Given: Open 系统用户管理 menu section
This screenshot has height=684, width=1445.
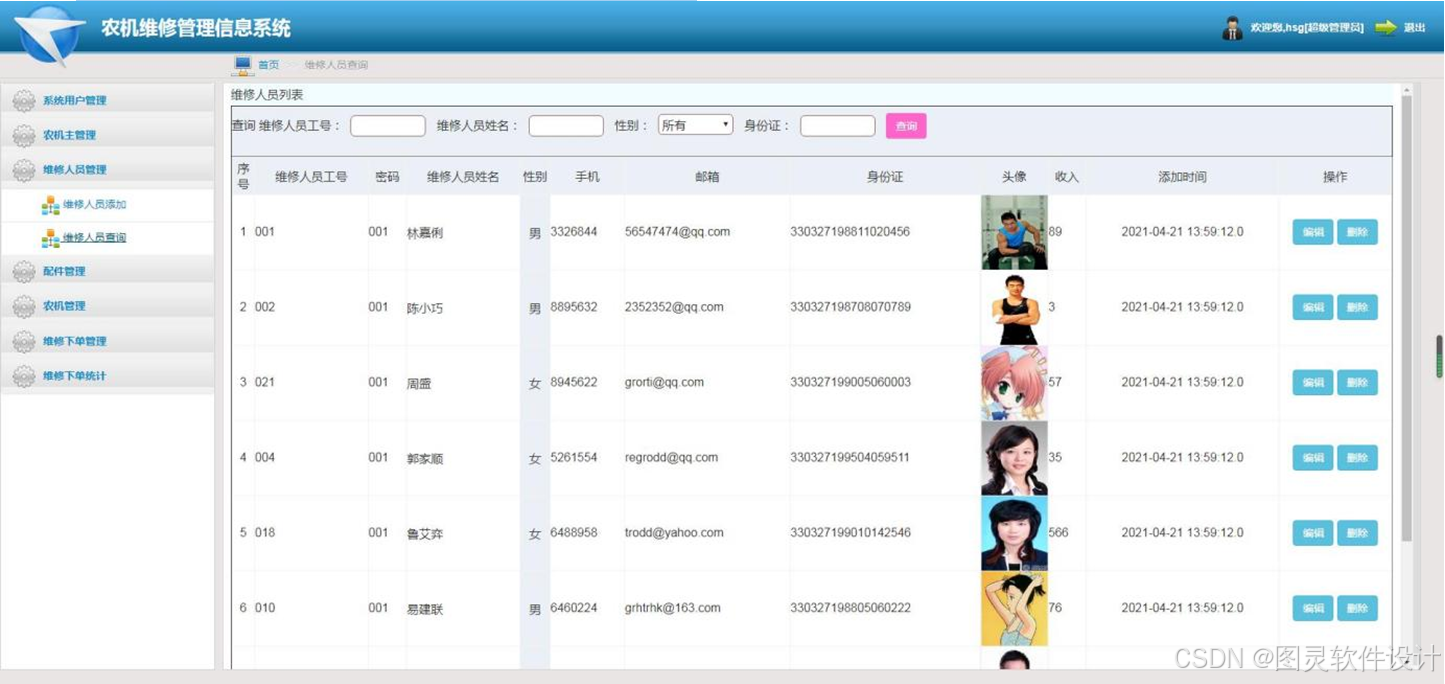Looking at the screenshot, I should pyautogui.click(x=107, y=100).
